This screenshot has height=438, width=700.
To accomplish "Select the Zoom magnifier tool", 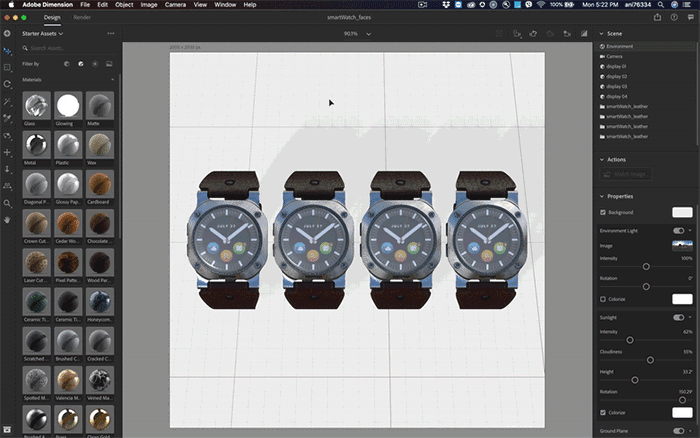I will (x=7, y=203).
